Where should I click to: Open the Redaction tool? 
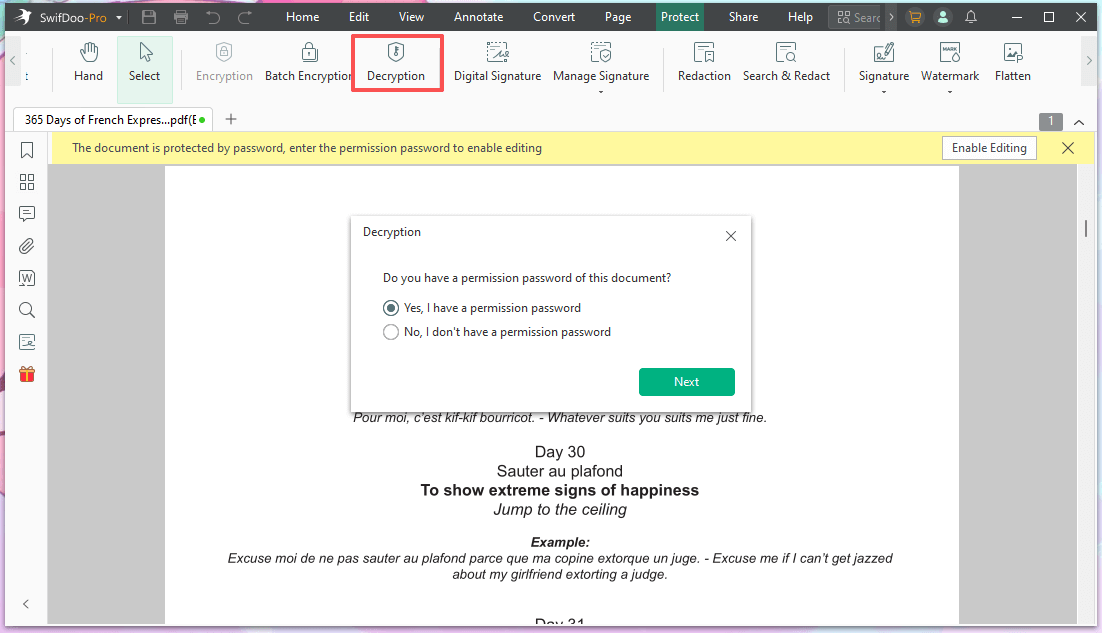[704, 62]
